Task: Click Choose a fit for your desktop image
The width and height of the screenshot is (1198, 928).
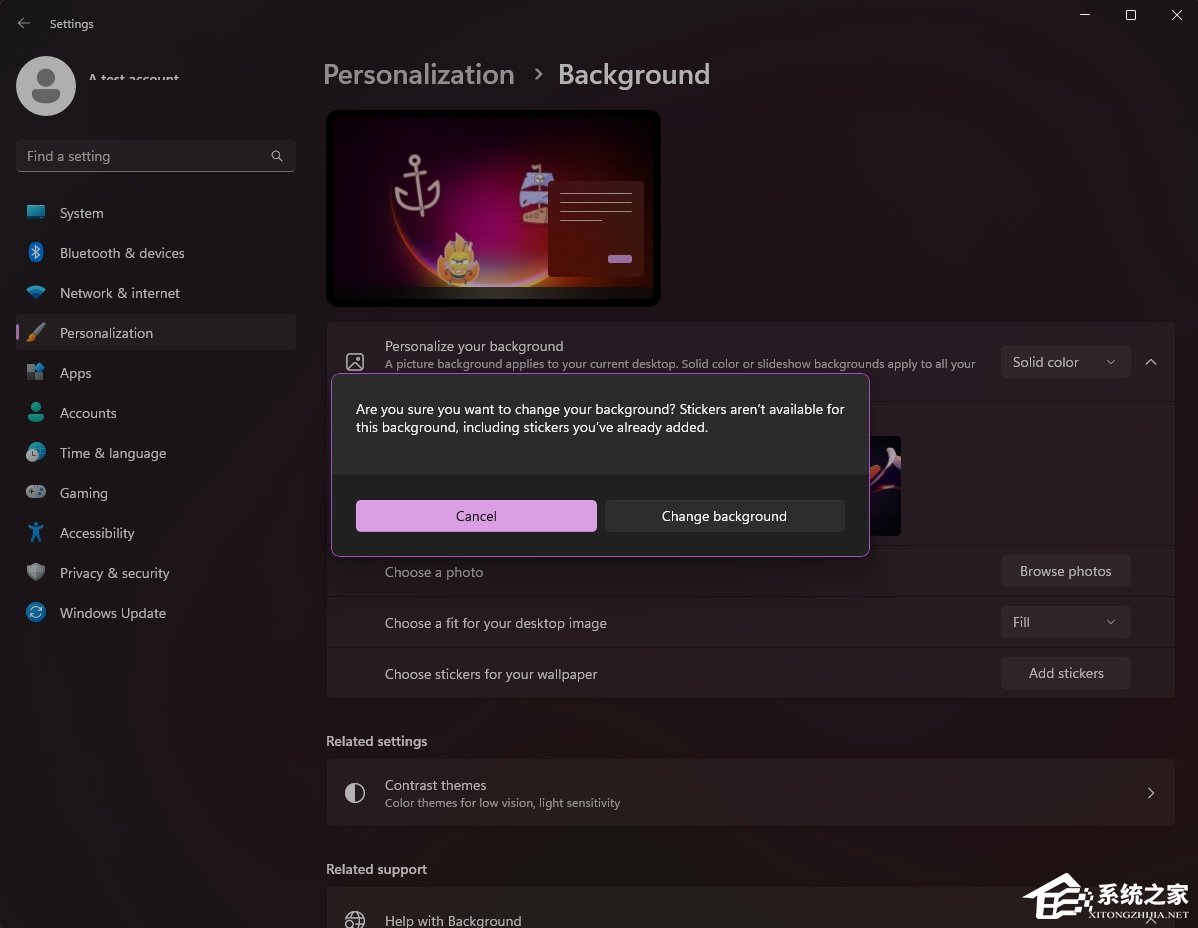Action: tap(496, 623)
